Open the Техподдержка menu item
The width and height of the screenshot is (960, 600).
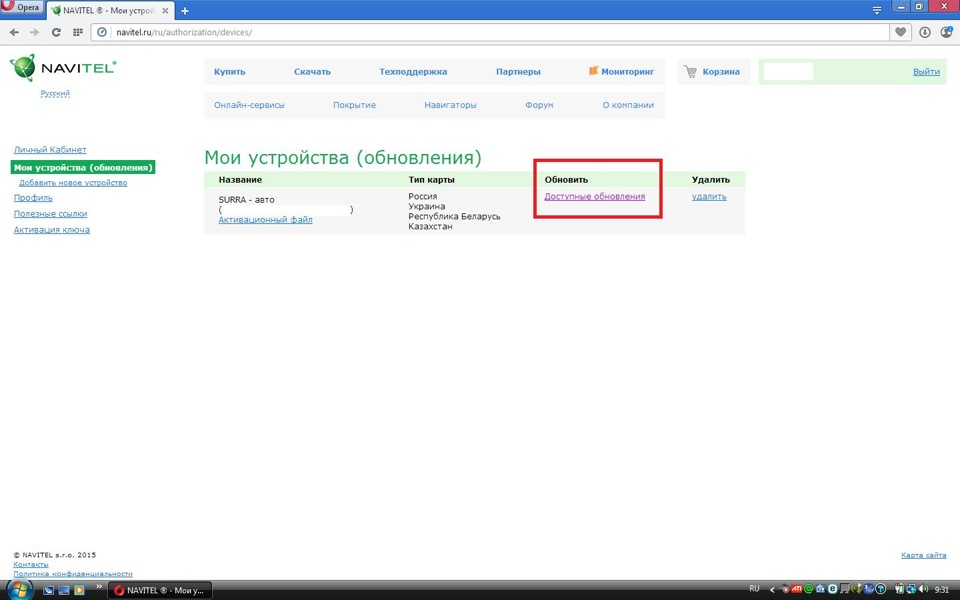pos(413,72)
